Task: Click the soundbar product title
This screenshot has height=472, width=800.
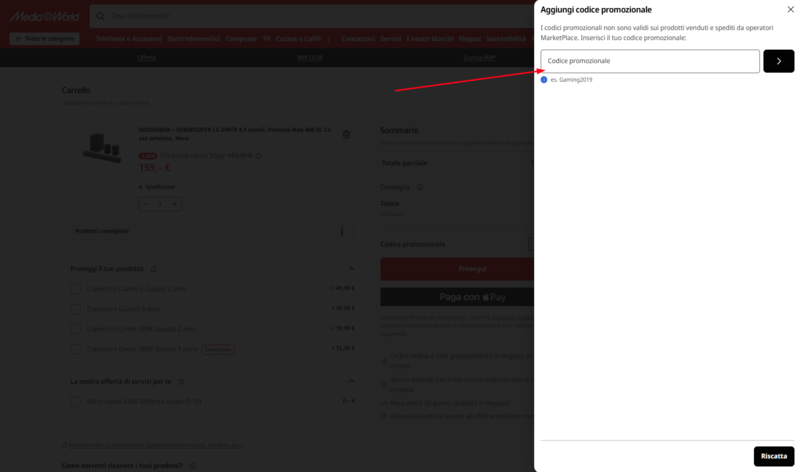Action: 235,134
